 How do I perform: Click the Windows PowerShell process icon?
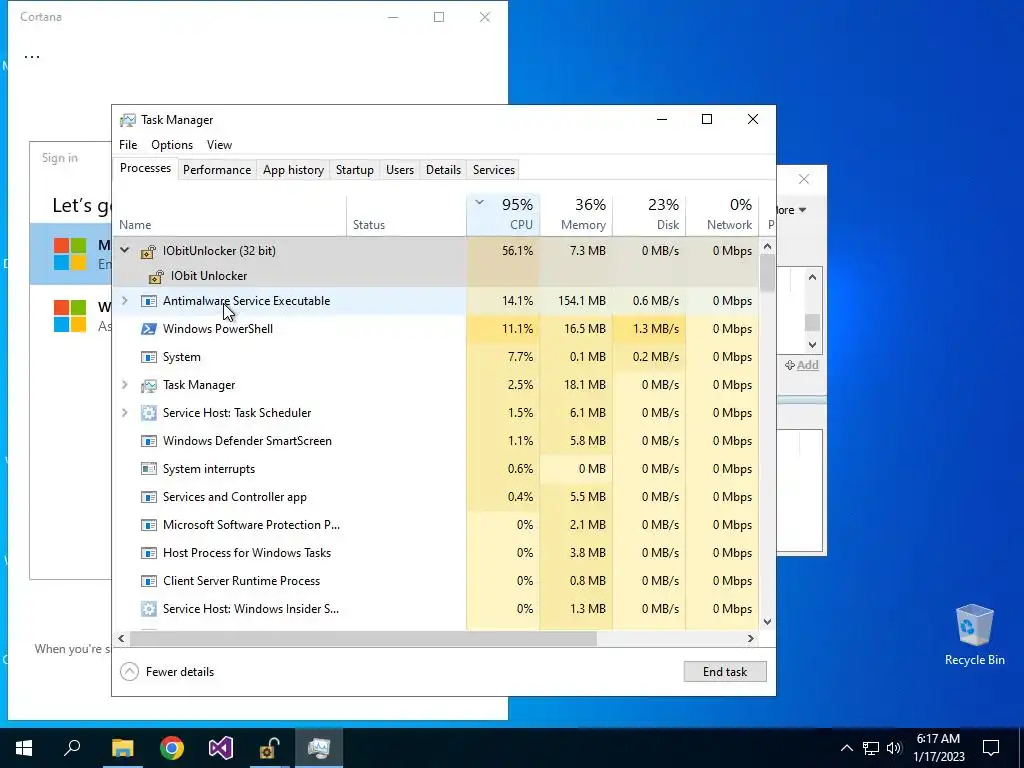tap(149, 329)
